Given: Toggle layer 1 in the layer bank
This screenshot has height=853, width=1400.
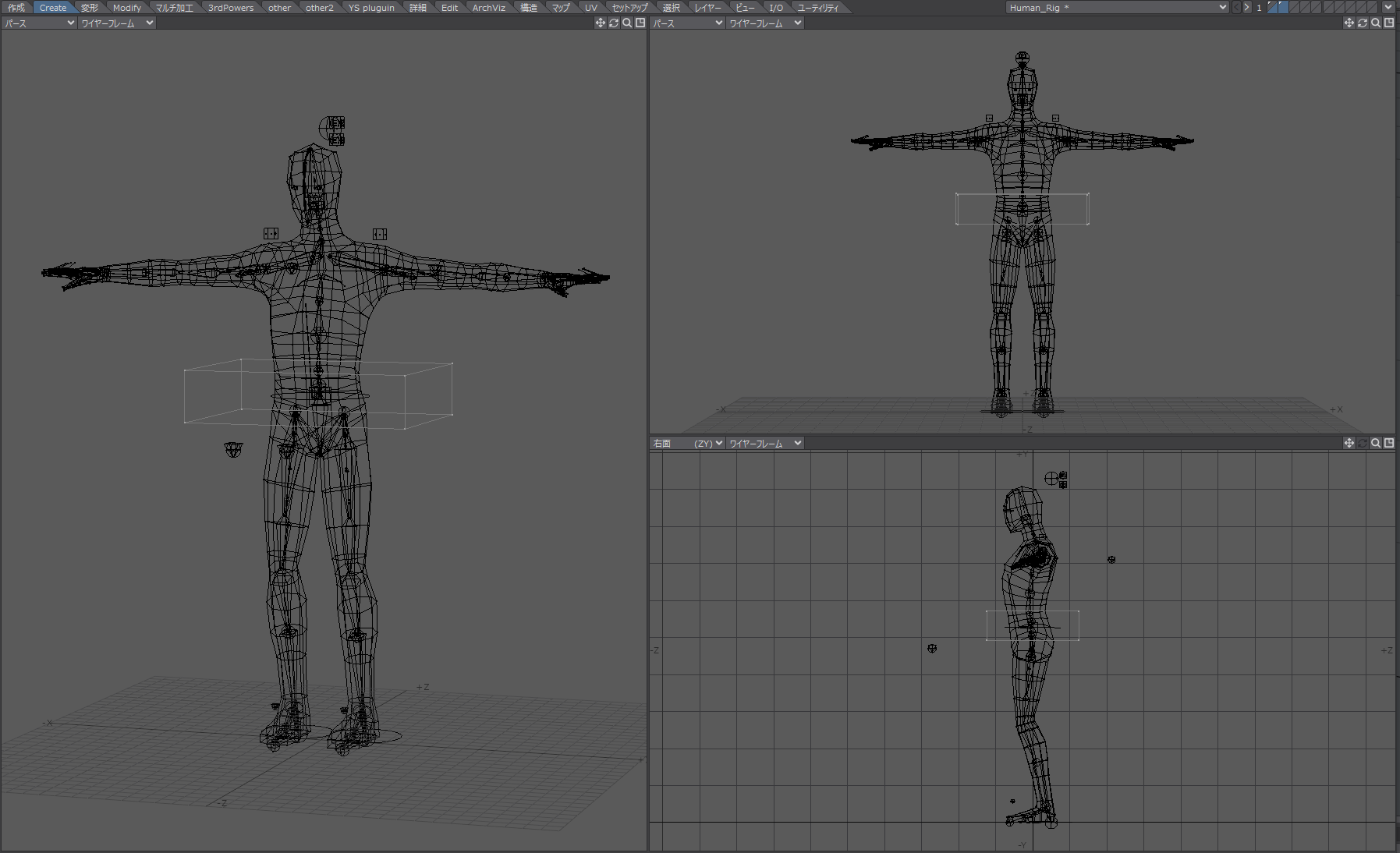Looking at the screenshot, I should point(1273,7).
